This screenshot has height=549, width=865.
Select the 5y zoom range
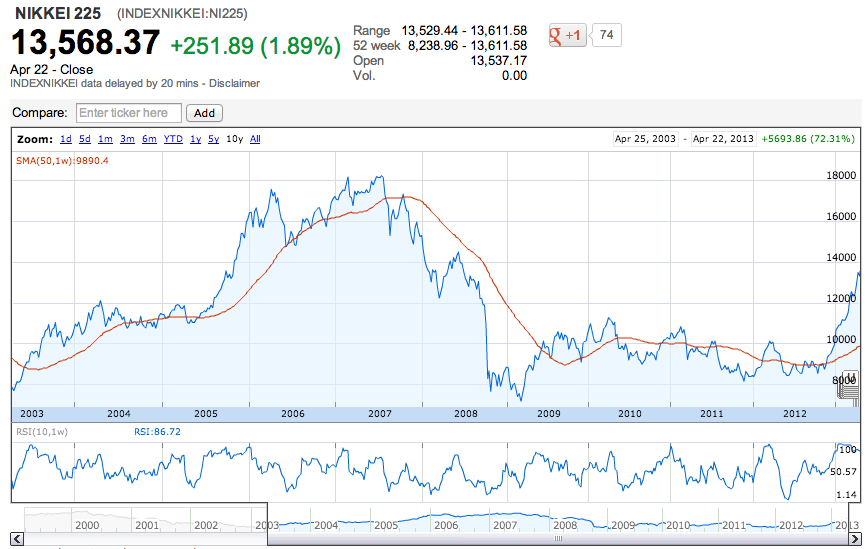pos(213,139)
